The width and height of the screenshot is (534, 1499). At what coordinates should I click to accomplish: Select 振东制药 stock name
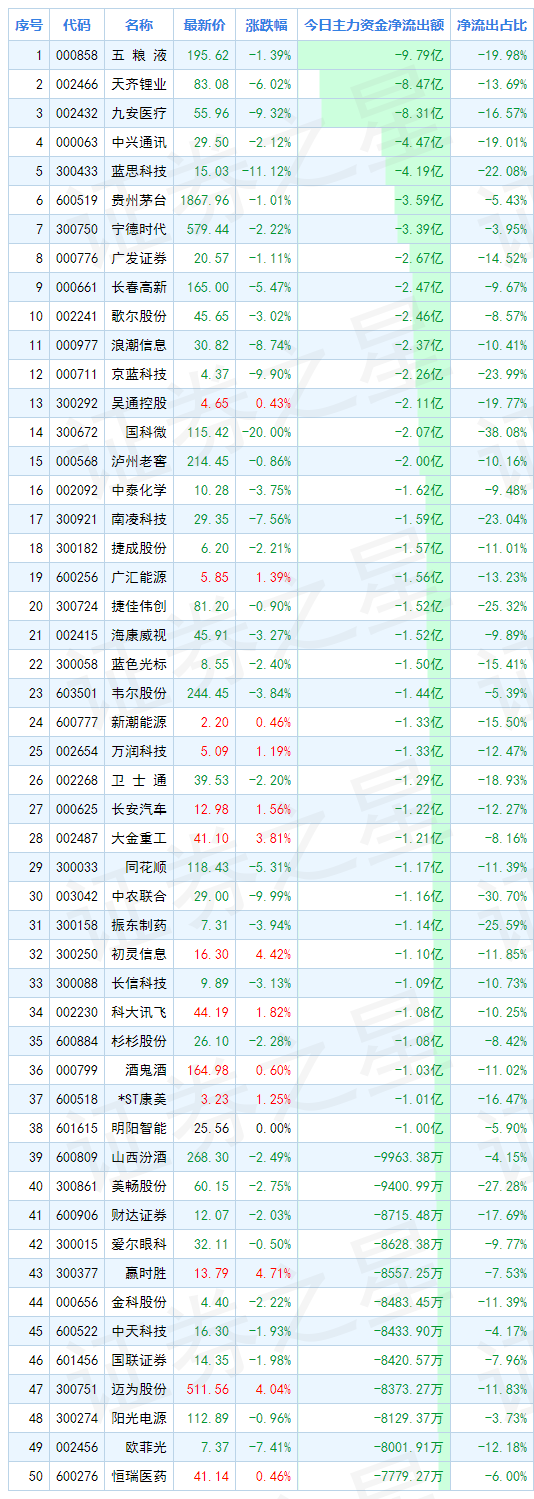click(140, 924)
